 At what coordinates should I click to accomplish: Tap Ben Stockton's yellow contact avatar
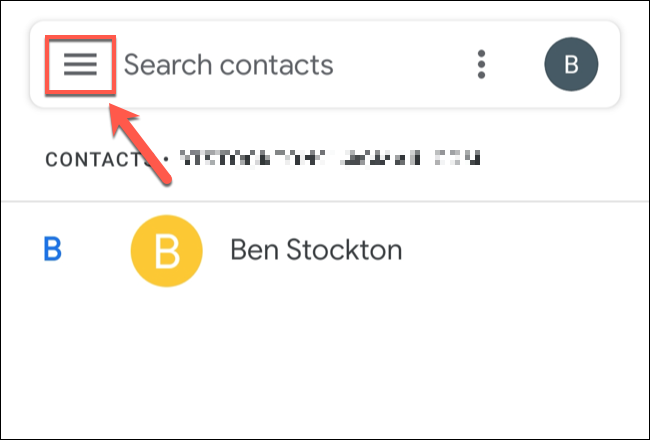click(x=166, y=249)
